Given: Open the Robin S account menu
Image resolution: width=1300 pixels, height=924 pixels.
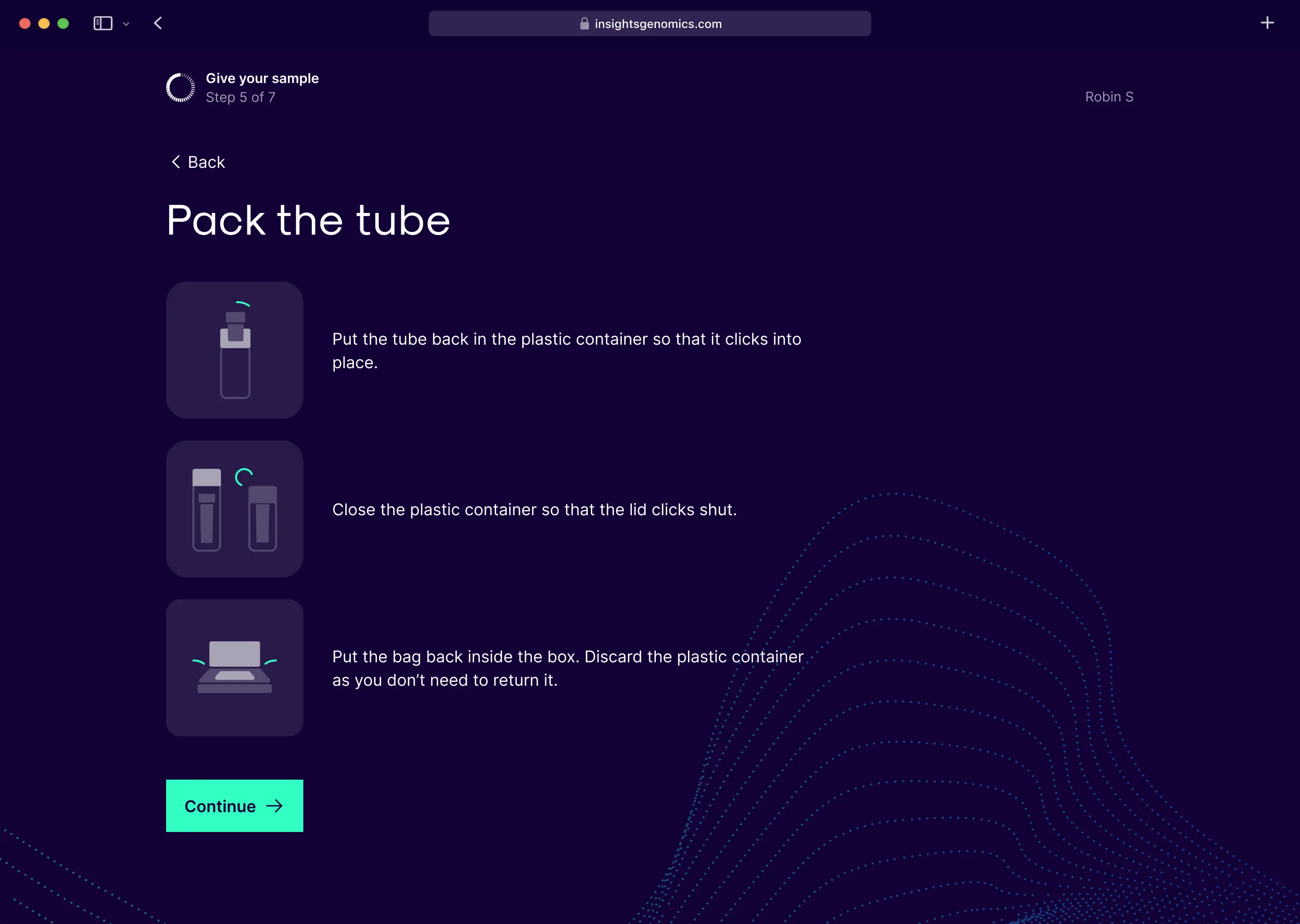Looking at the screenshot, I should [1109, 97].
